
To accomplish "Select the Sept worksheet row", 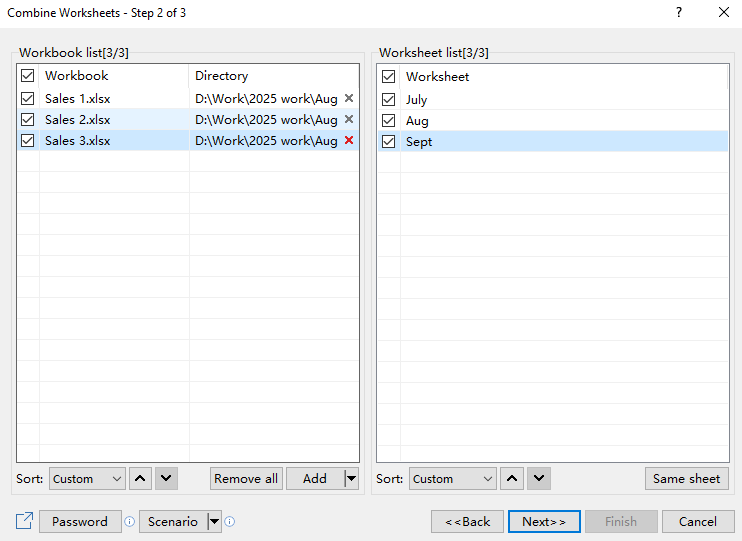I will tap(553, 142).
